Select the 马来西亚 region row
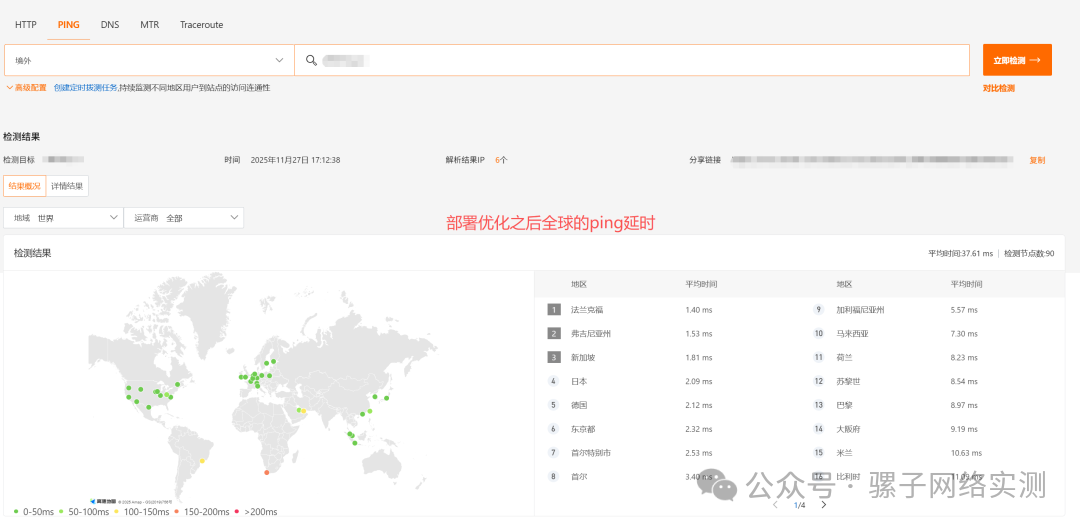Screen dimensions: 1080x528 [933, 334]
